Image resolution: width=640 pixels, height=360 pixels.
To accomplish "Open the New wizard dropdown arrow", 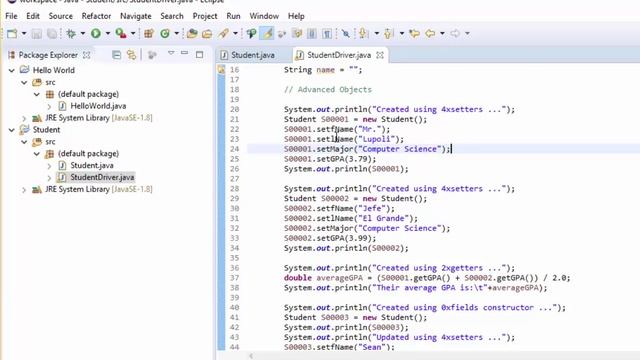I will coord(24,33).
